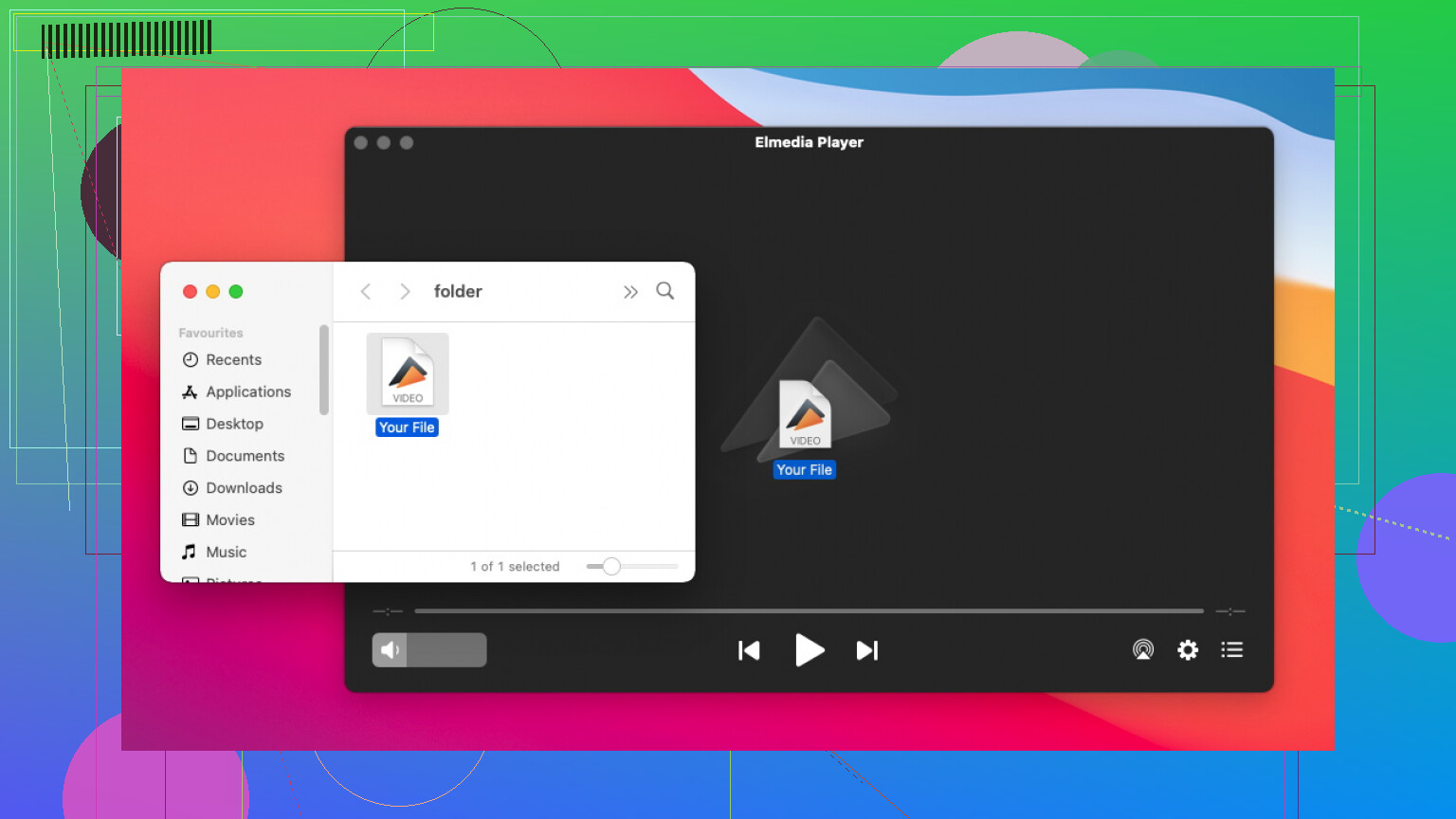
Task: Open AirPlay streaming options in Elmedia Player
Action: (1143, 650)
